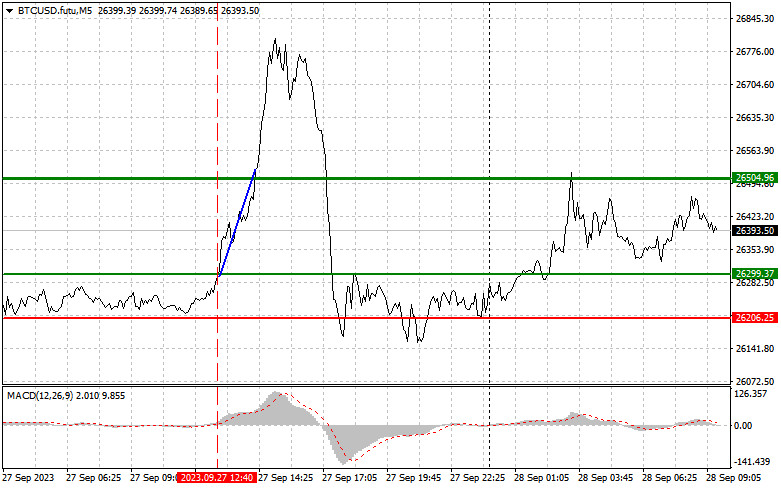Select the 28 Sep 06:25 time label

pos(669,478)
